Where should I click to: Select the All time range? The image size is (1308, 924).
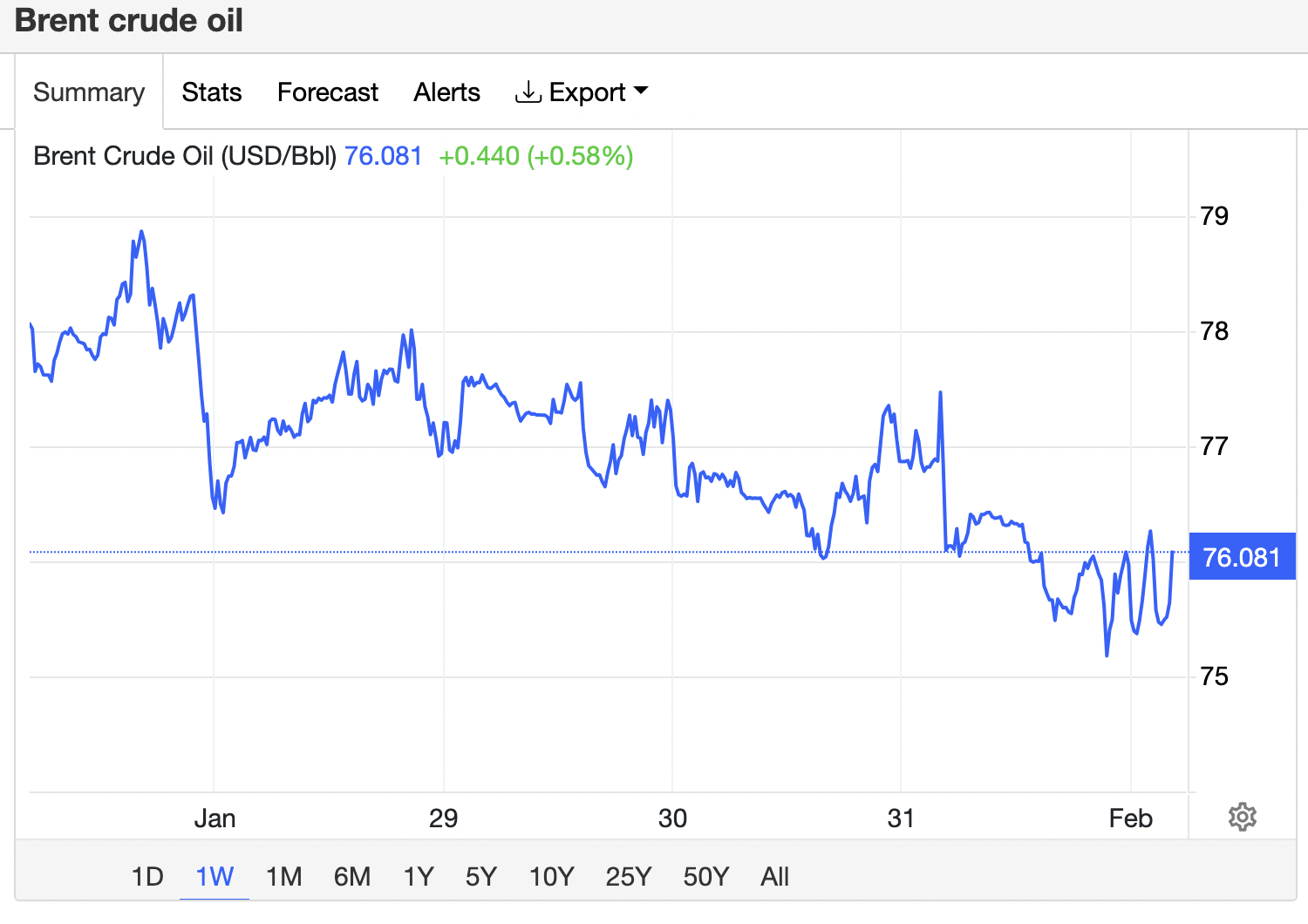[774, 876]
